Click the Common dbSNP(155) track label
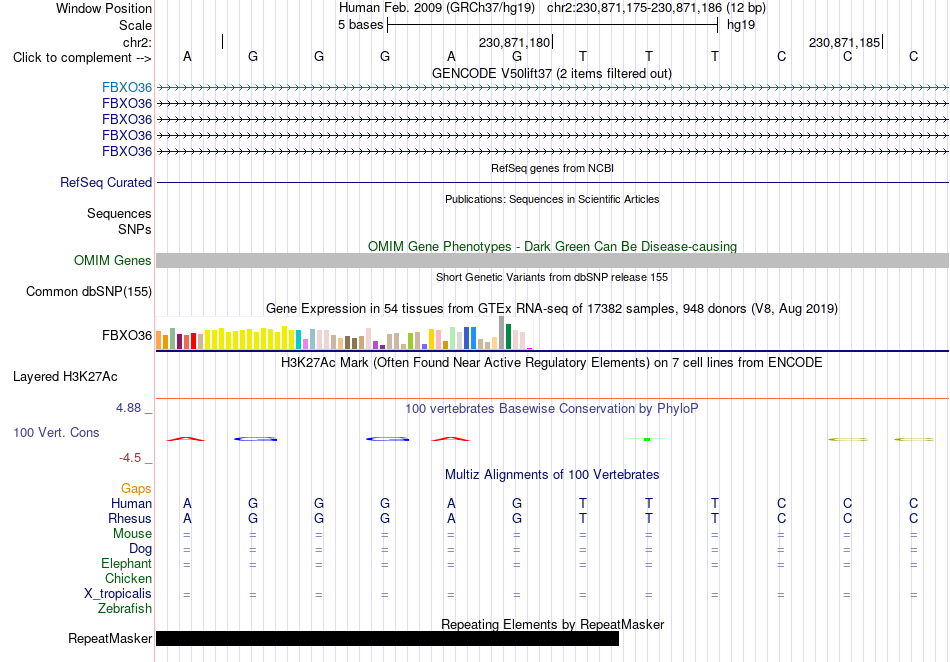Viewport: 950px width, 662px height. point(89,291)
